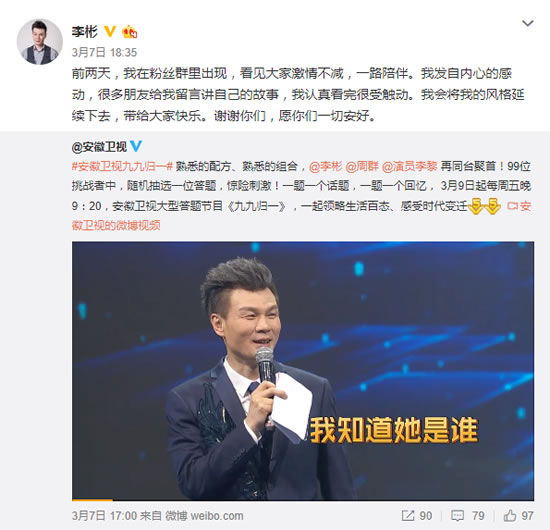This screenshot has height=530, width=550.
Task: Play the video of the host
Action: pos(303,370)
